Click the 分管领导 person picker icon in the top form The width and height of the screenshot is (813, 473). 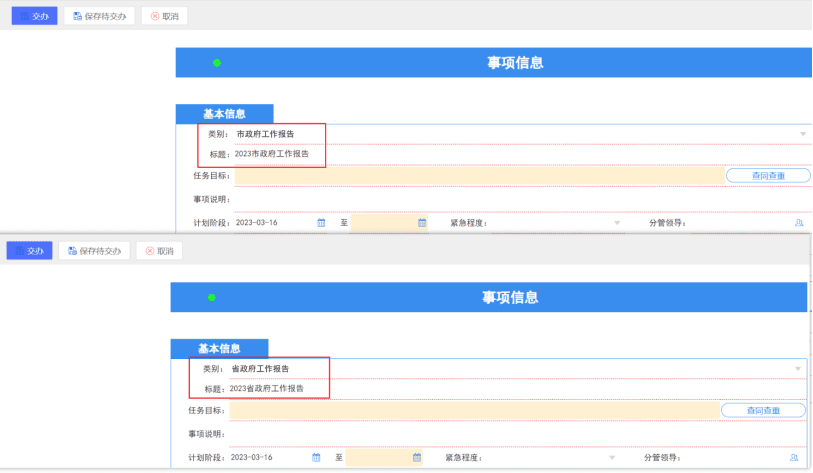pos(799,223)
